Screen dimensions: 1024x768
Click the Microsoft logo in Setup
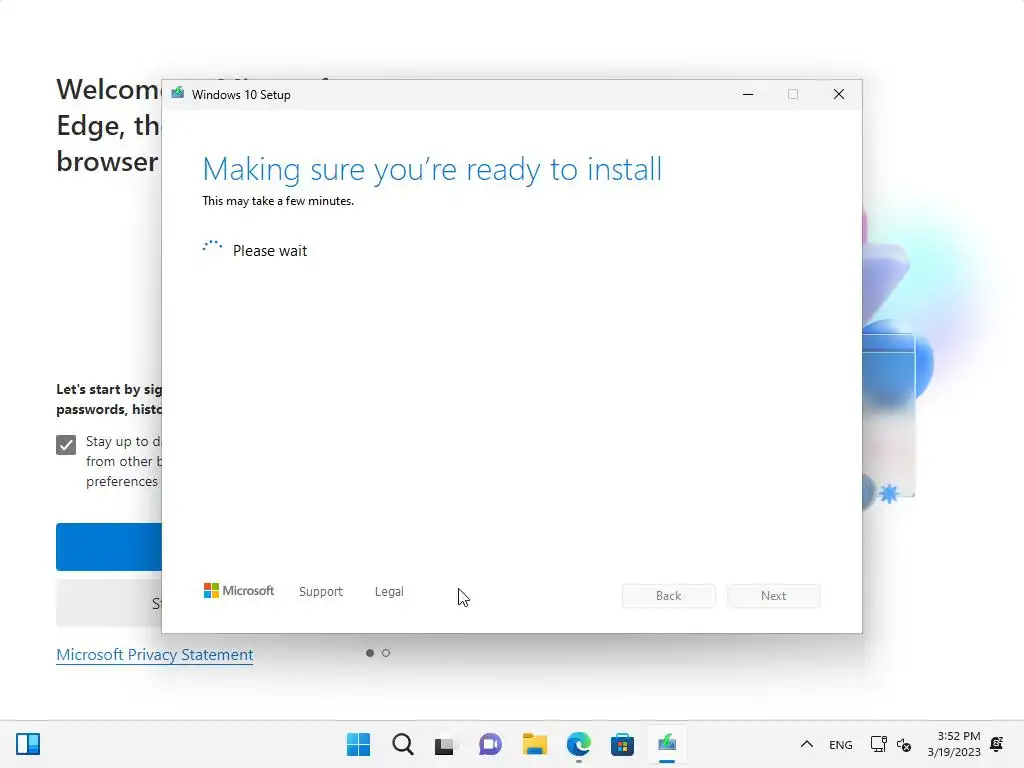click(239, 590)
